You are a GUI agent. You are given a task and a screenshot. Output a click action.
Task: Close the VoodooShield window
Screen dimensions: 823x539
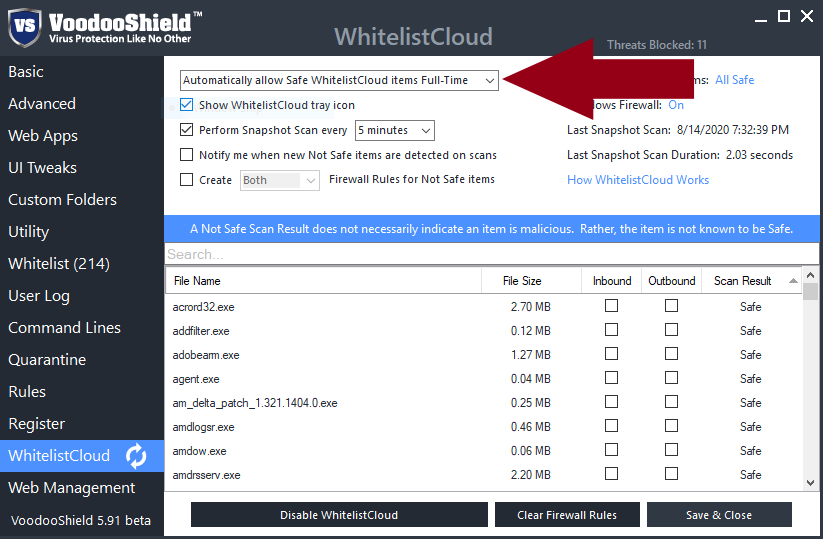807,16
